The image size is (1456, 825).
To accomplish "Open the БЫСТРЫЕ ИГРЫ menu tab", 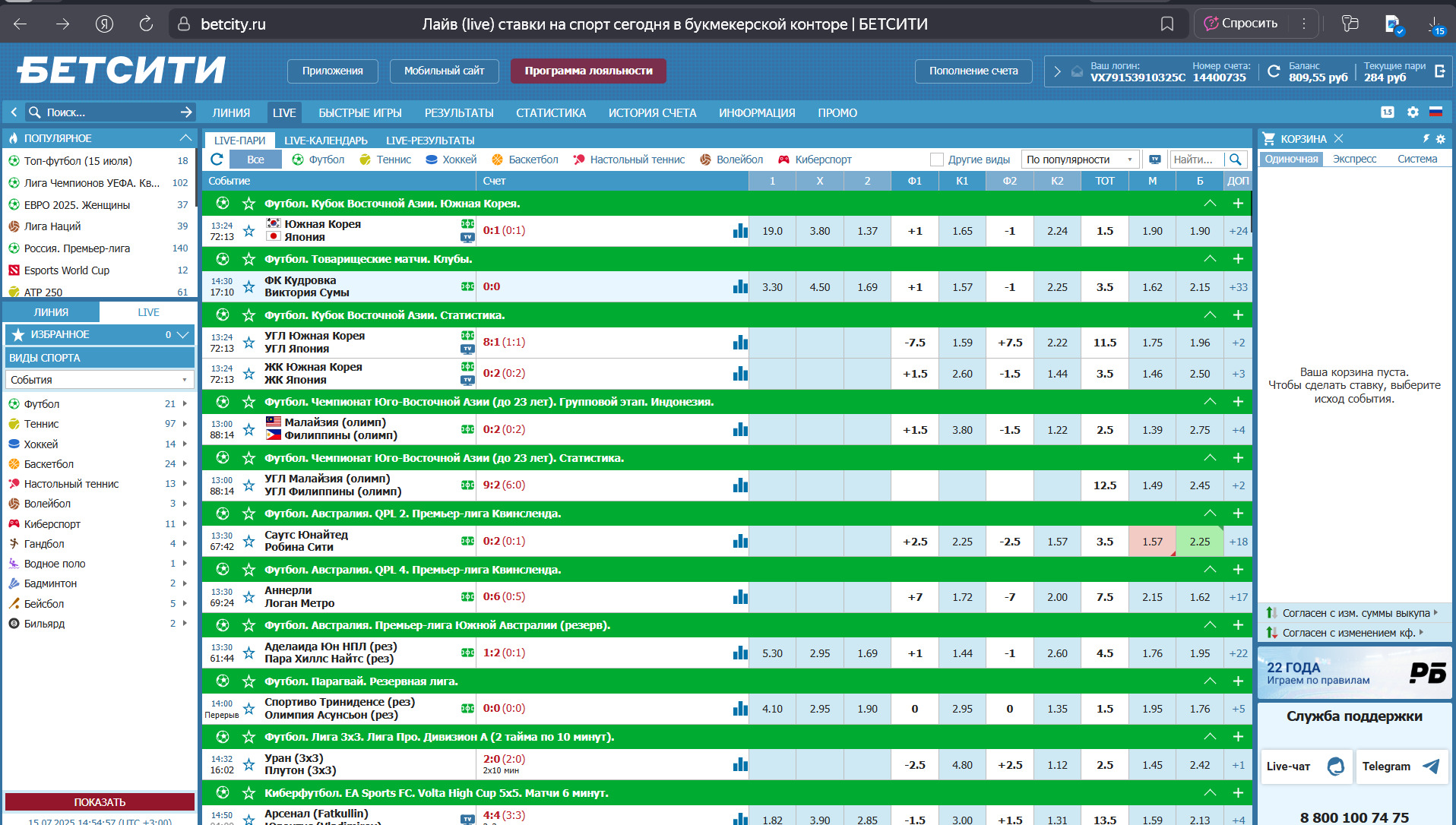I will pos(360,112).
